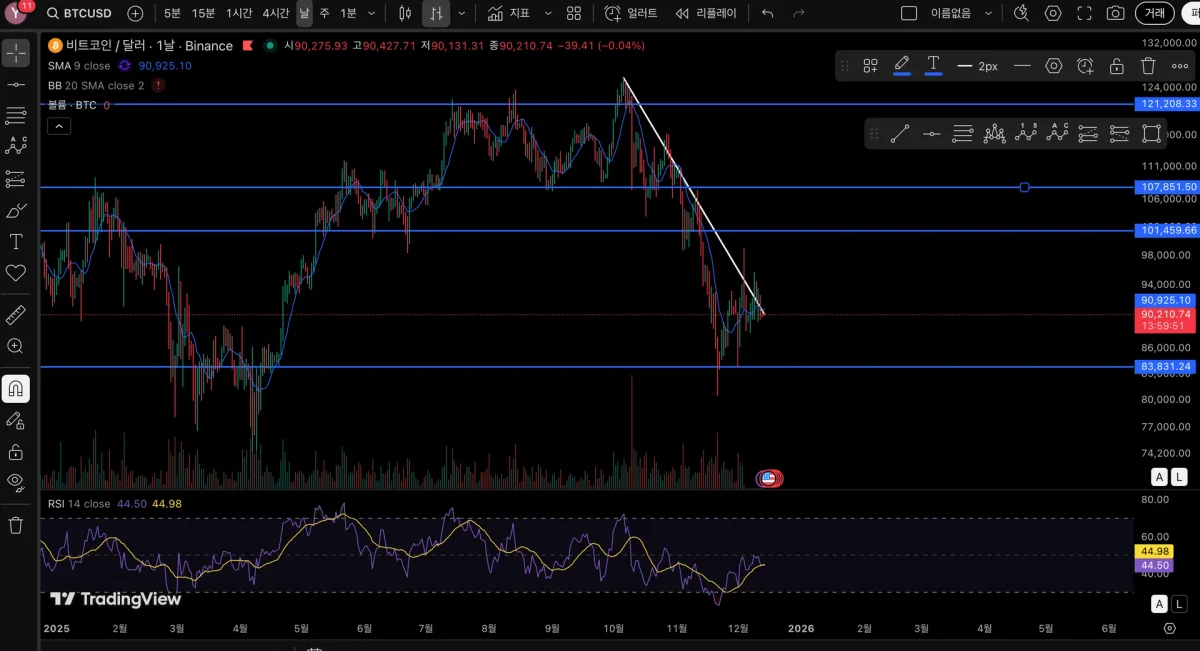
Task: Toggle lock all drawings padlock
Action: (16, 452)
